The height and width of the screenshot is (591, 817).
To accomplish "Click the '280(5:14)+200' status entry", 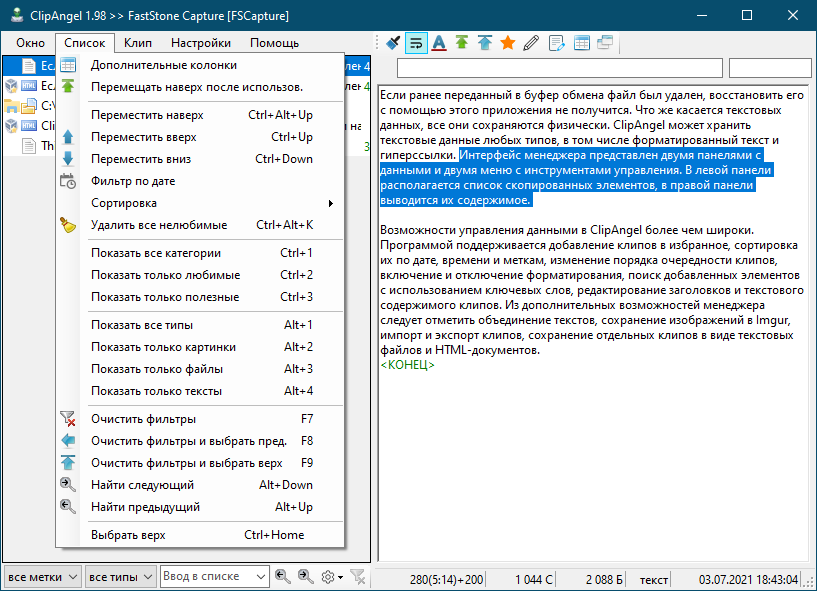I will click(447, 580).
